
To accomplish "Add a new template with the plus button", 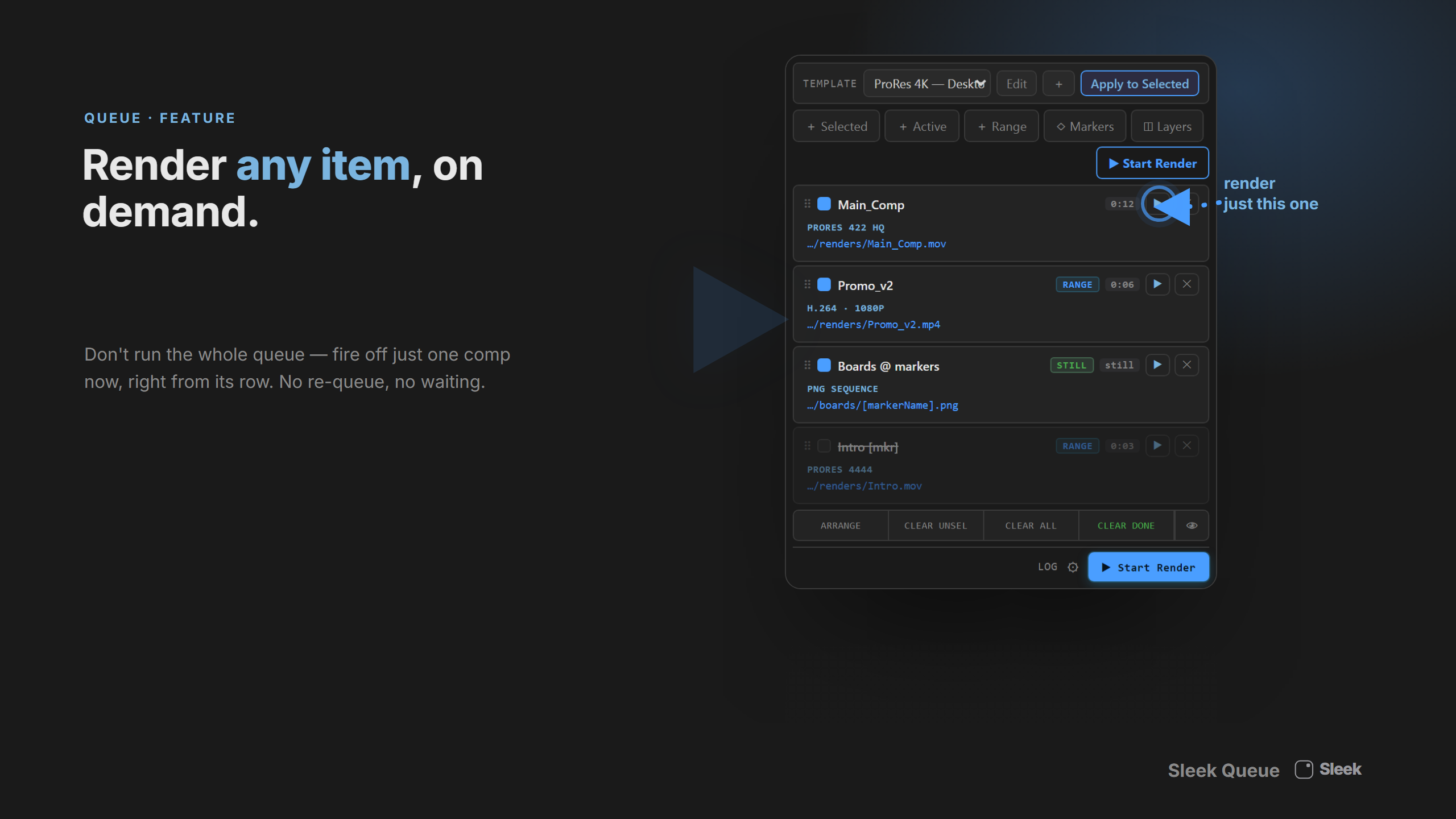I will [x=1058, y=84].
